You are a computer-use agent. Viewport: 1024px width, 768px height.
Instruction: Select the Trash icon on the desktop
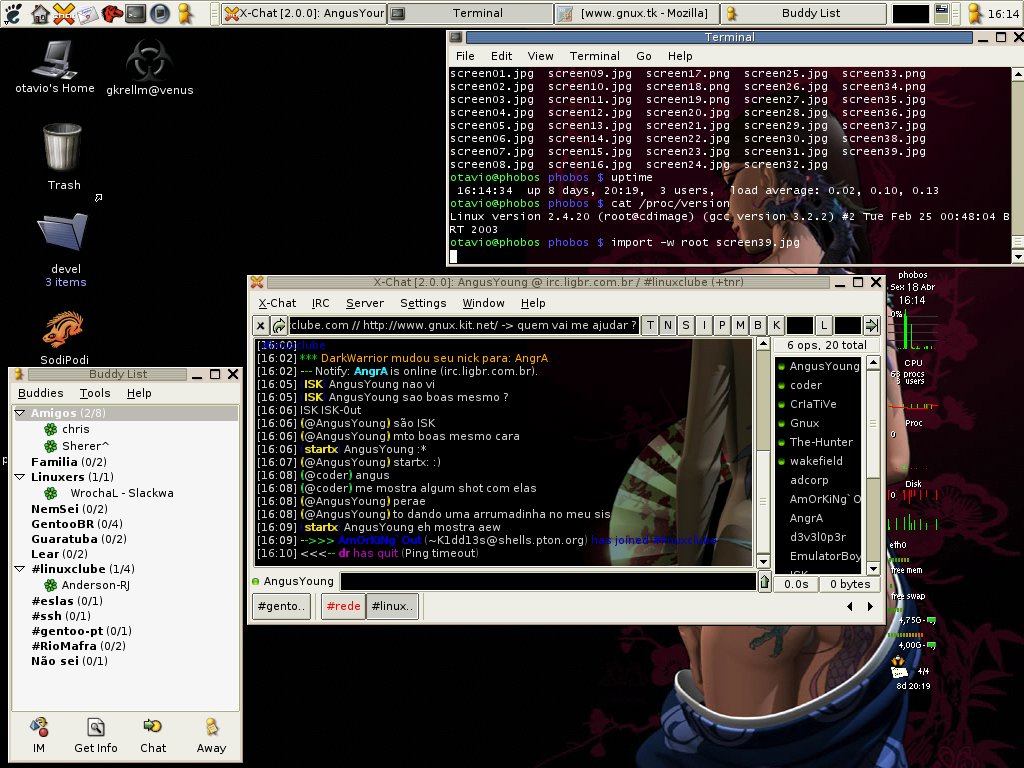[63, 157]
